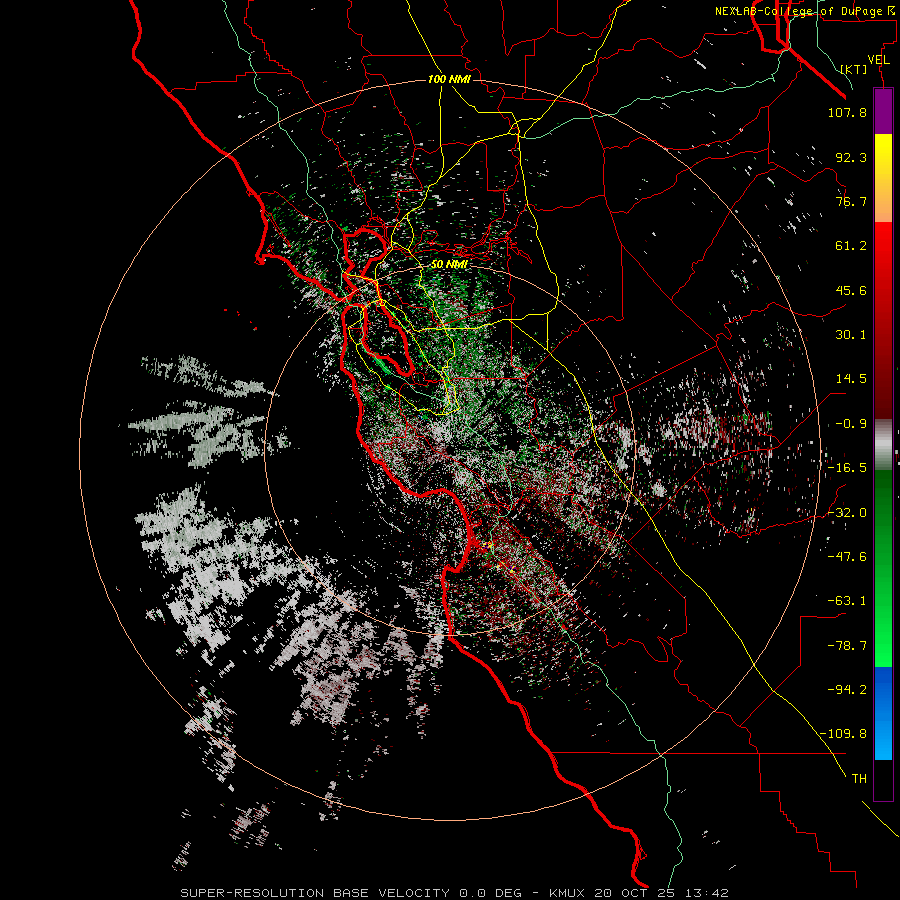900x900 pixels.
Task: Click the -32.0 velocity scale value
Action: (847, 513)
